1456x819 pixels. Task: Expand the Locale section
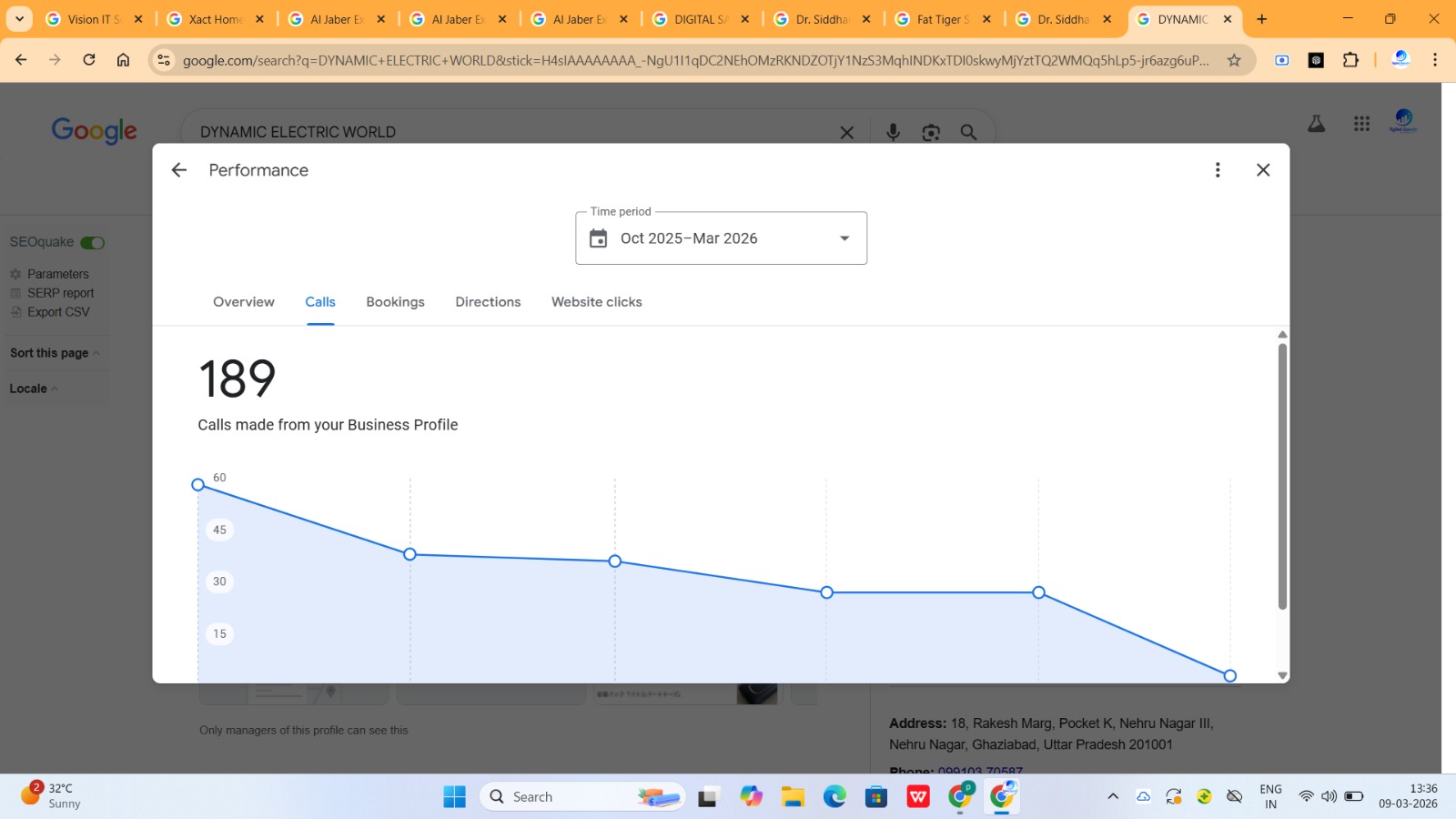tap(34, 389)
